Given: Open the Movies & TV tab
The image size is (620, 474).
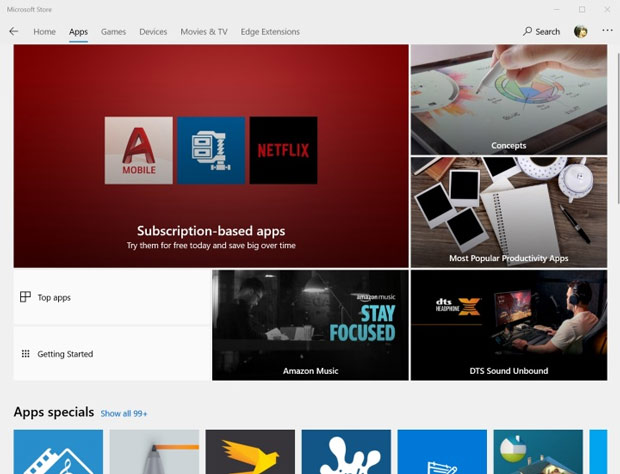Looking at the screenshot, I should point(204,32).
